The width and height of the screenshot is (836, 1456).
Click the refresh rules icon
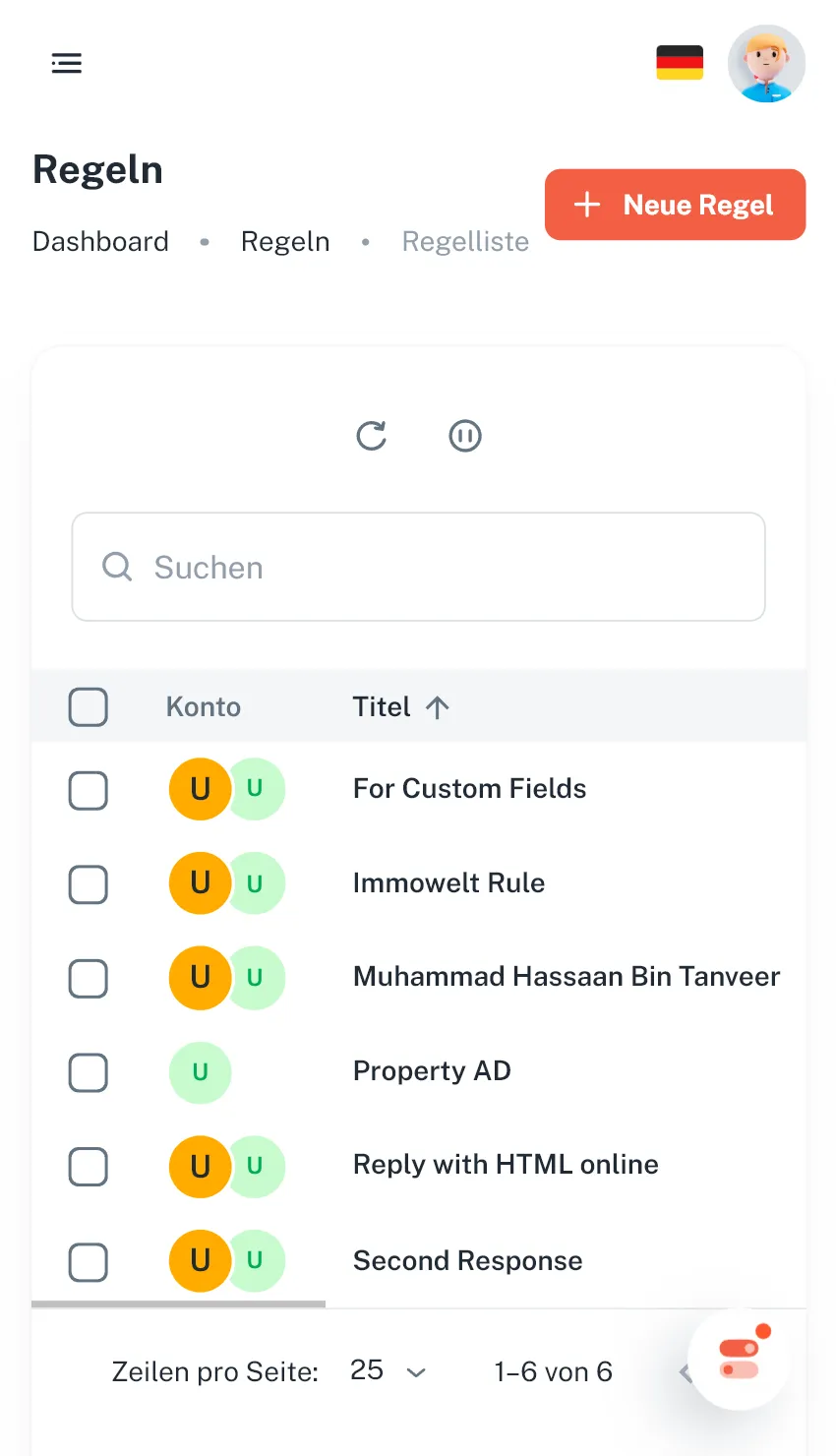tap(371, 436)
